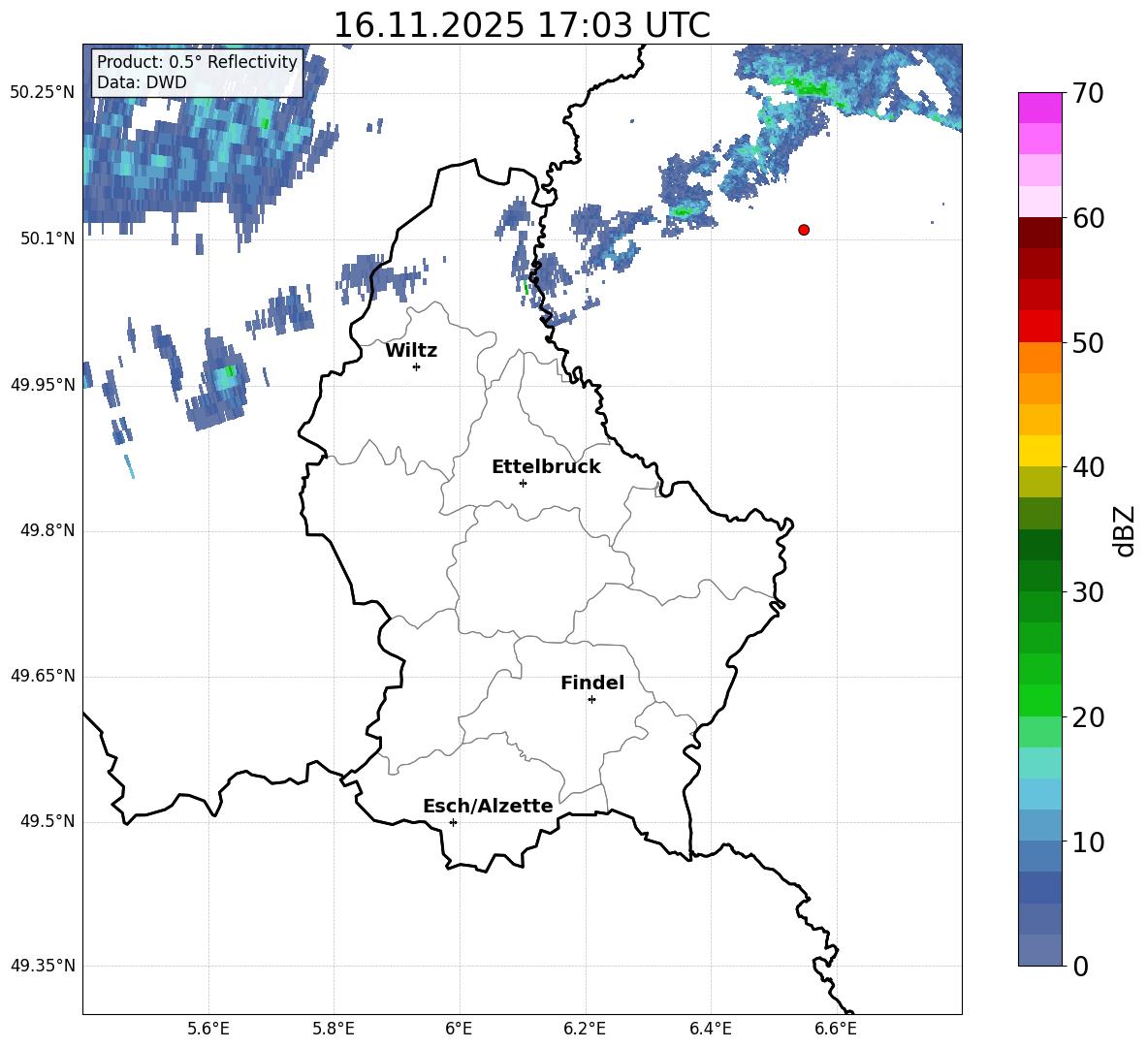
Task: Select the Findel station label
Action: pyautogui.click(x=592, y=683)
